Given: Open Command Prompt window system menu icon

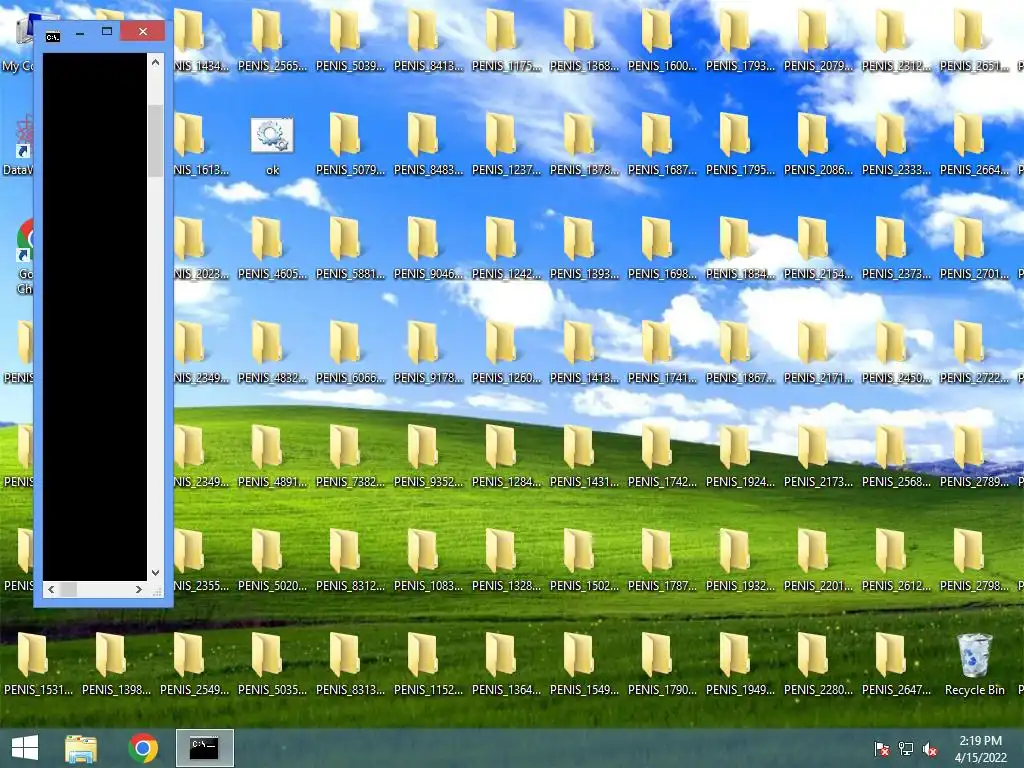Looking at the screenshot, I should 53,37.
